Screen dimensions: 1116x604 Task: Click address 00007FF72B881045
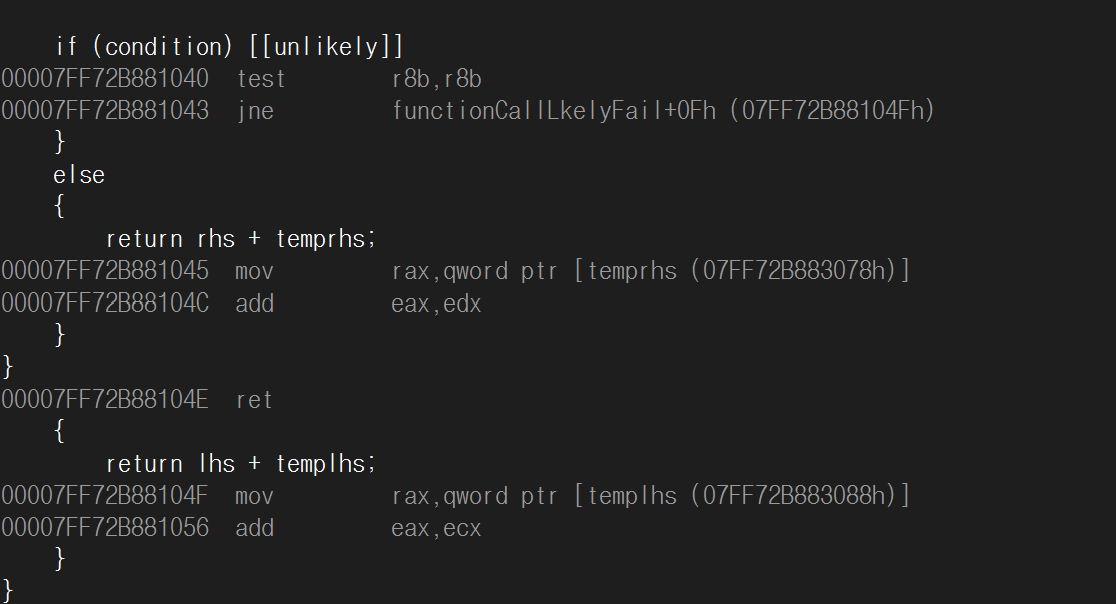(105, 271)
